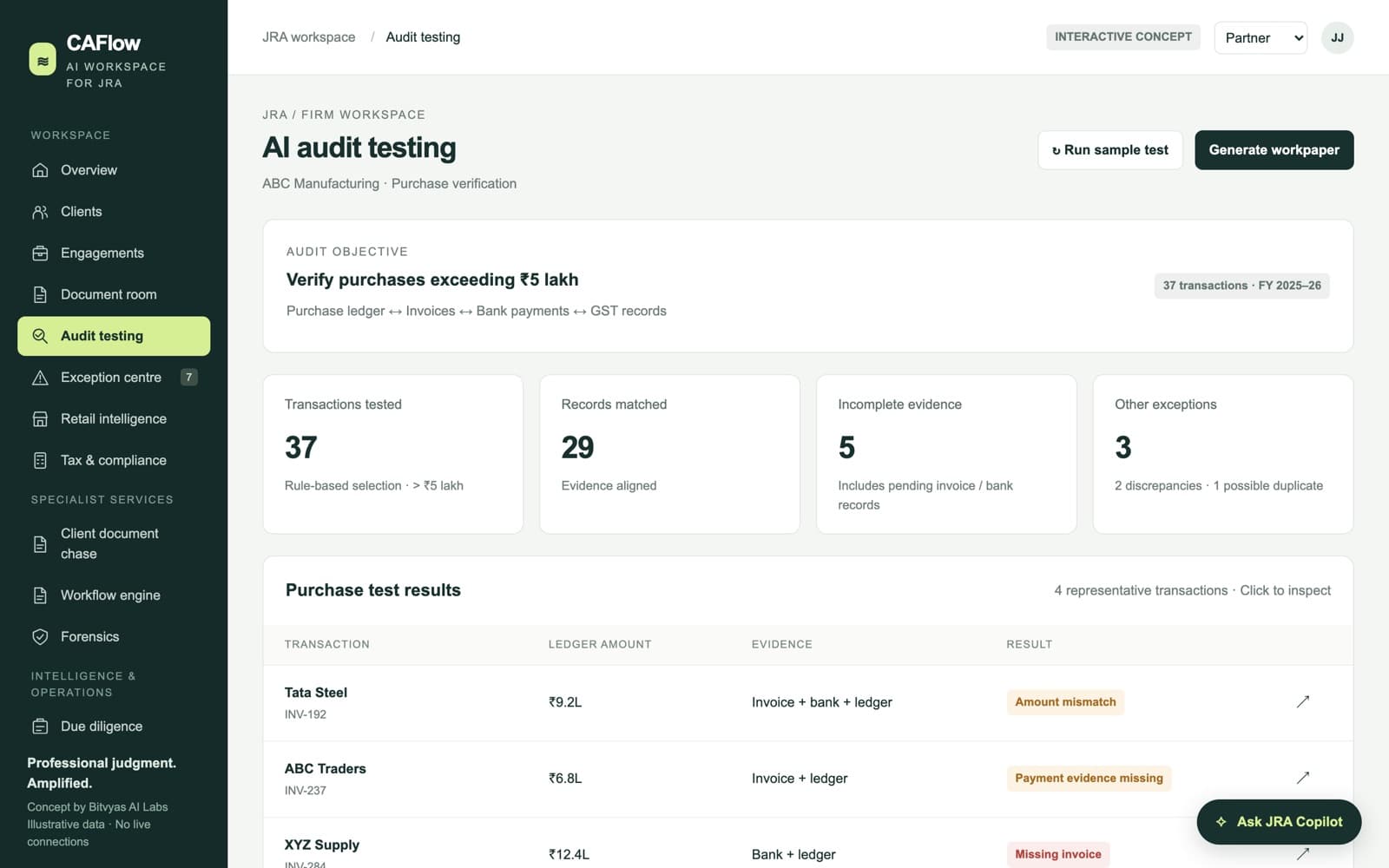Inspect Tata Steel row arrow icon

tap(1302, 701)
